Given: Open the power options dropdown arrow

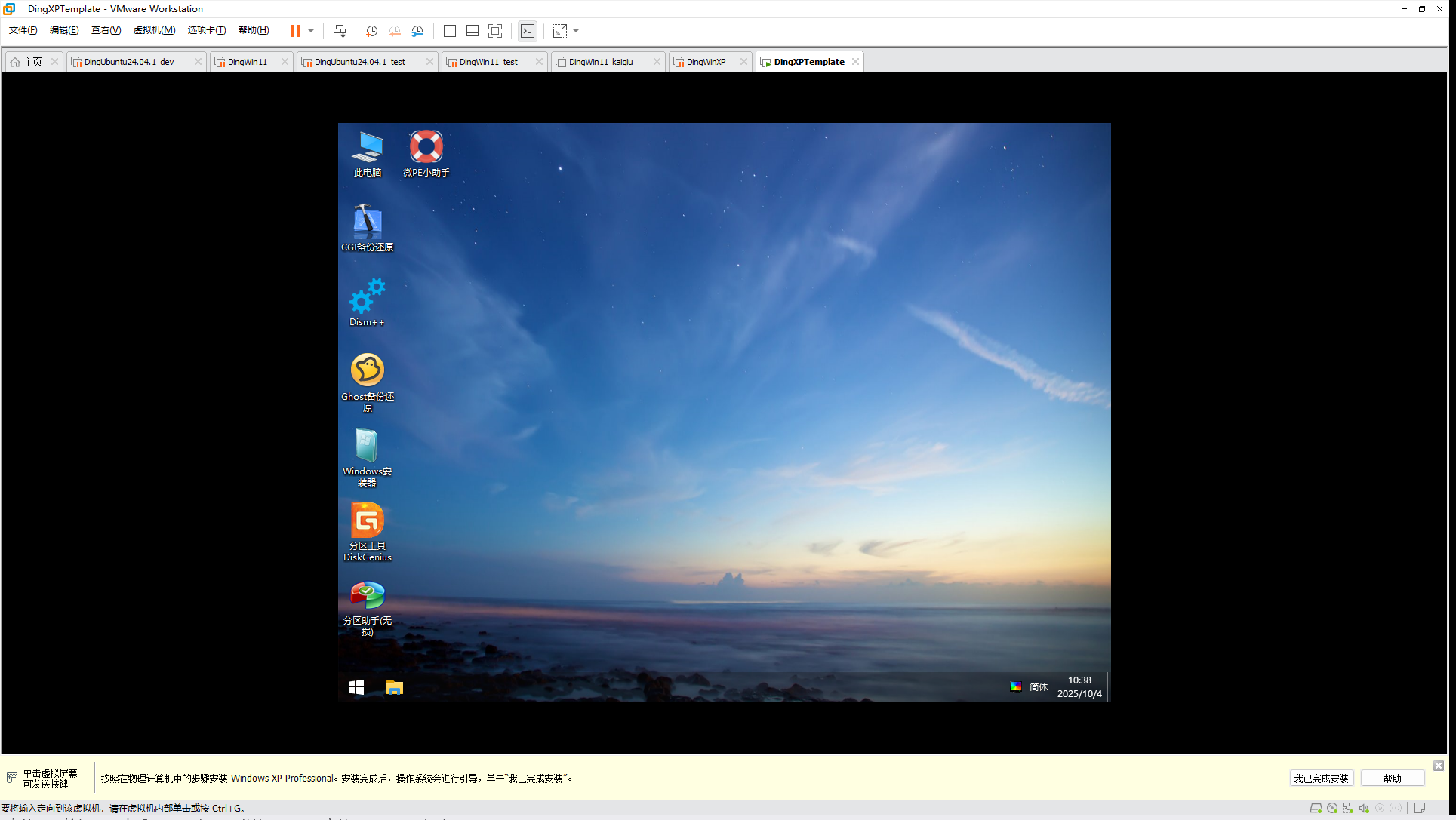Looking at the screenshot, I should point(311,31).
